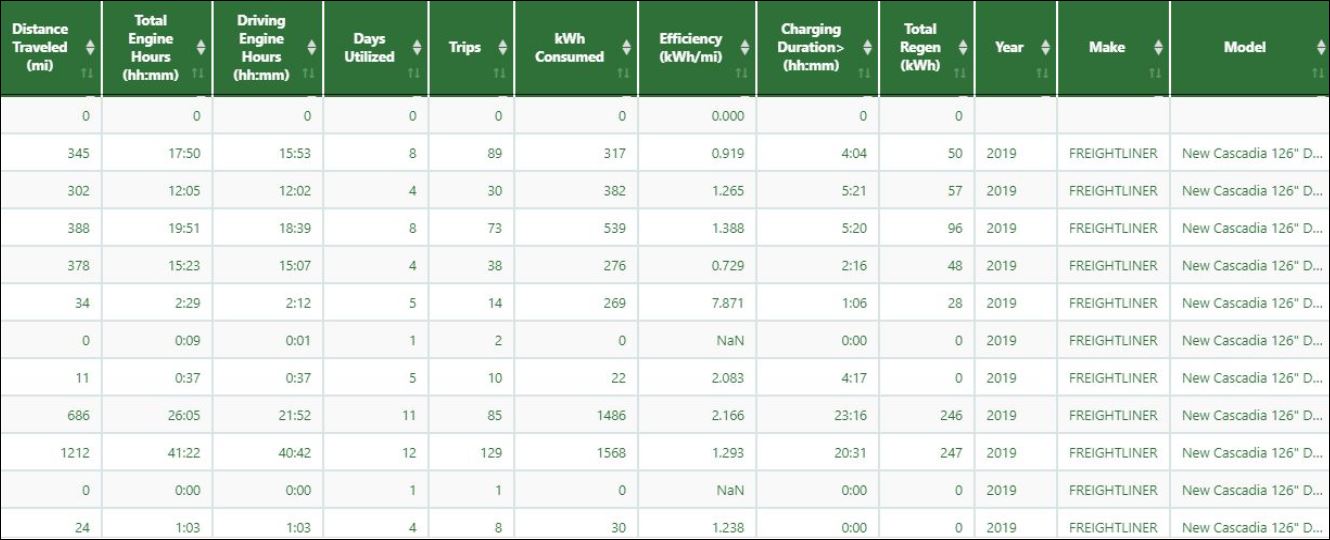Viewport: 1330px width, 540px height.
Task: Select FREIGHTLINER in the 686-mile row
Action: coord(1113,415)
